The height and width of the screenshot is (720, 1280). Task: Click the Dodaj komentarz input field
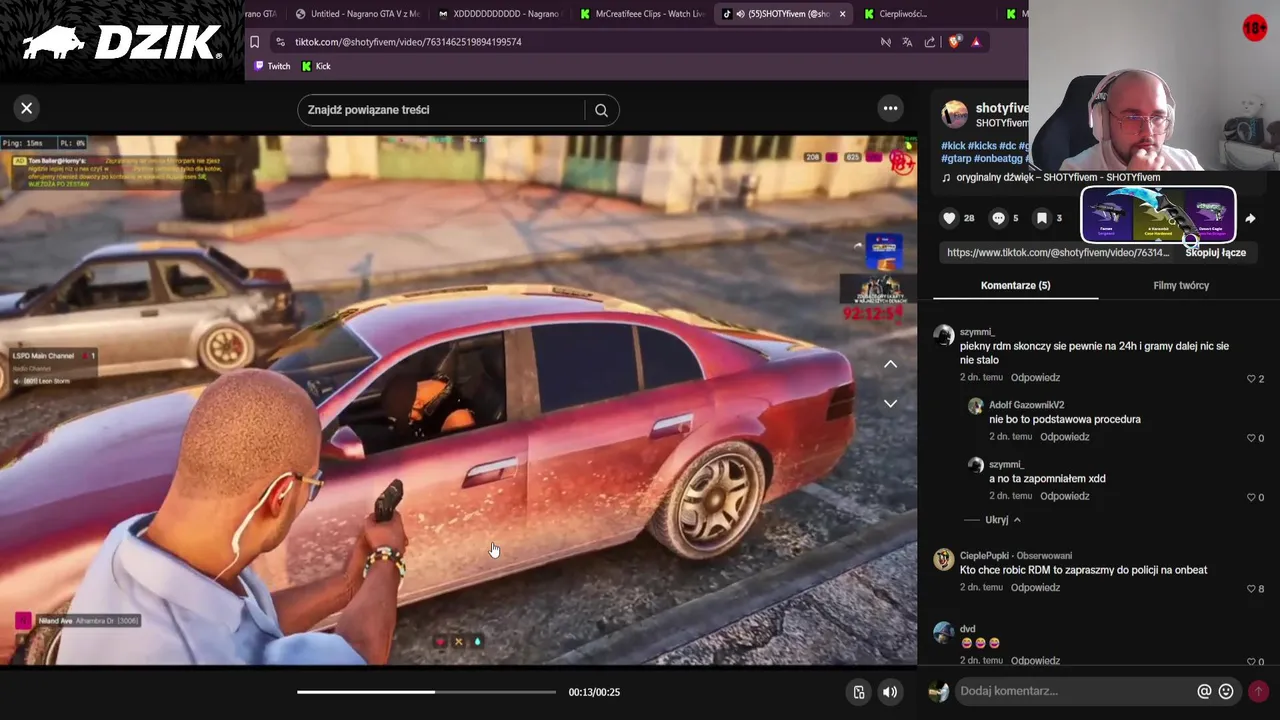point(1075,691)
